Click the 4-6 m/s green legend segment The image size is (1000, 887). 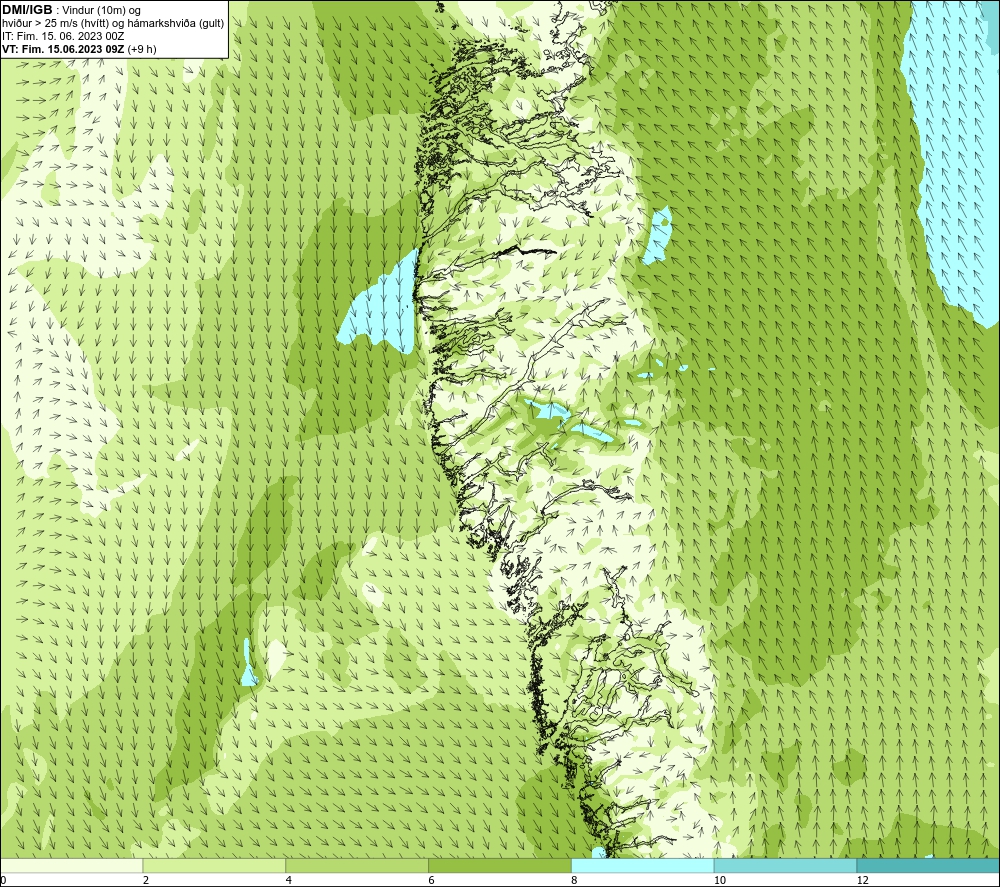(x=357, y=866)
